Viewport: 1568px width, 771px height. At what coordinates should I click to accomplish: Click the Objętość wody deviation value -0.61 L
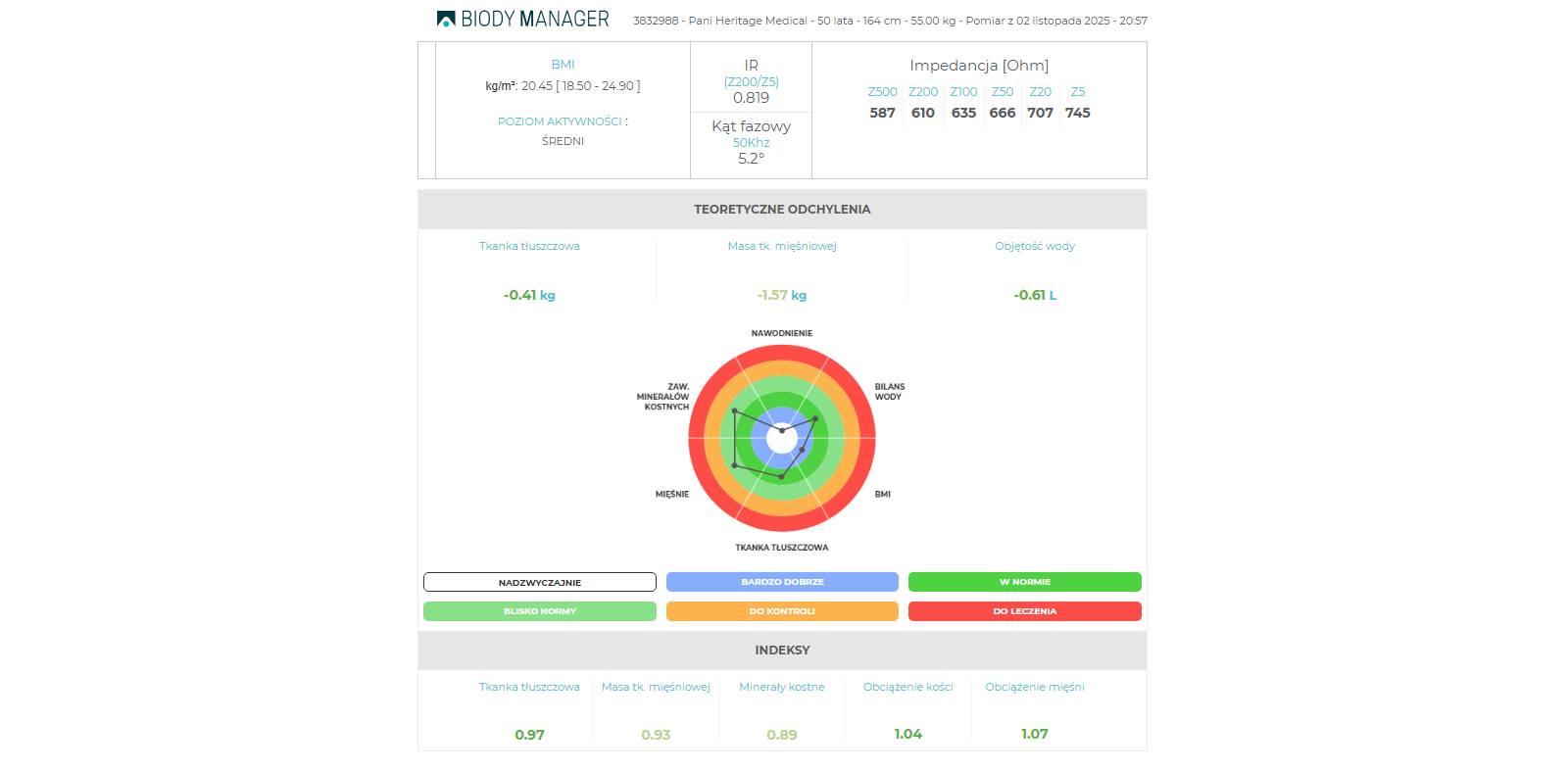pos(1035,295)
